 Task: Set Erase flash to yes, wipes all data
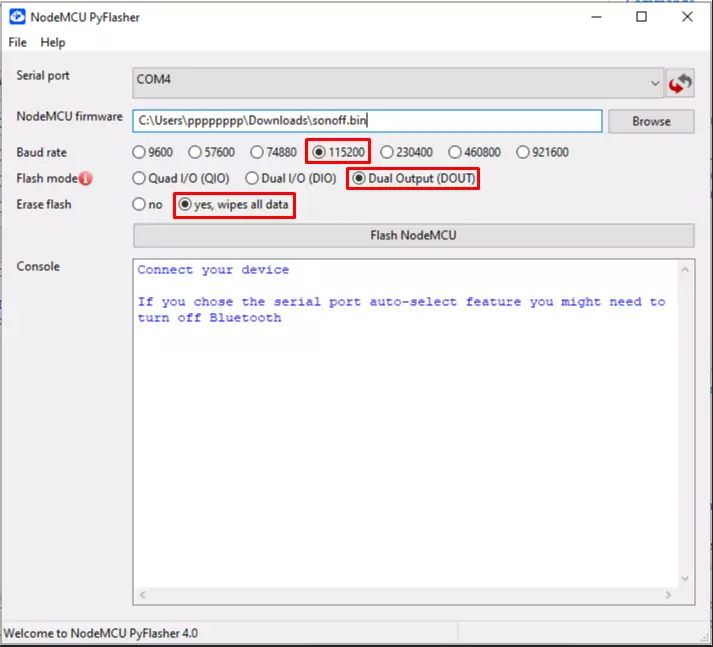point(234,205)
